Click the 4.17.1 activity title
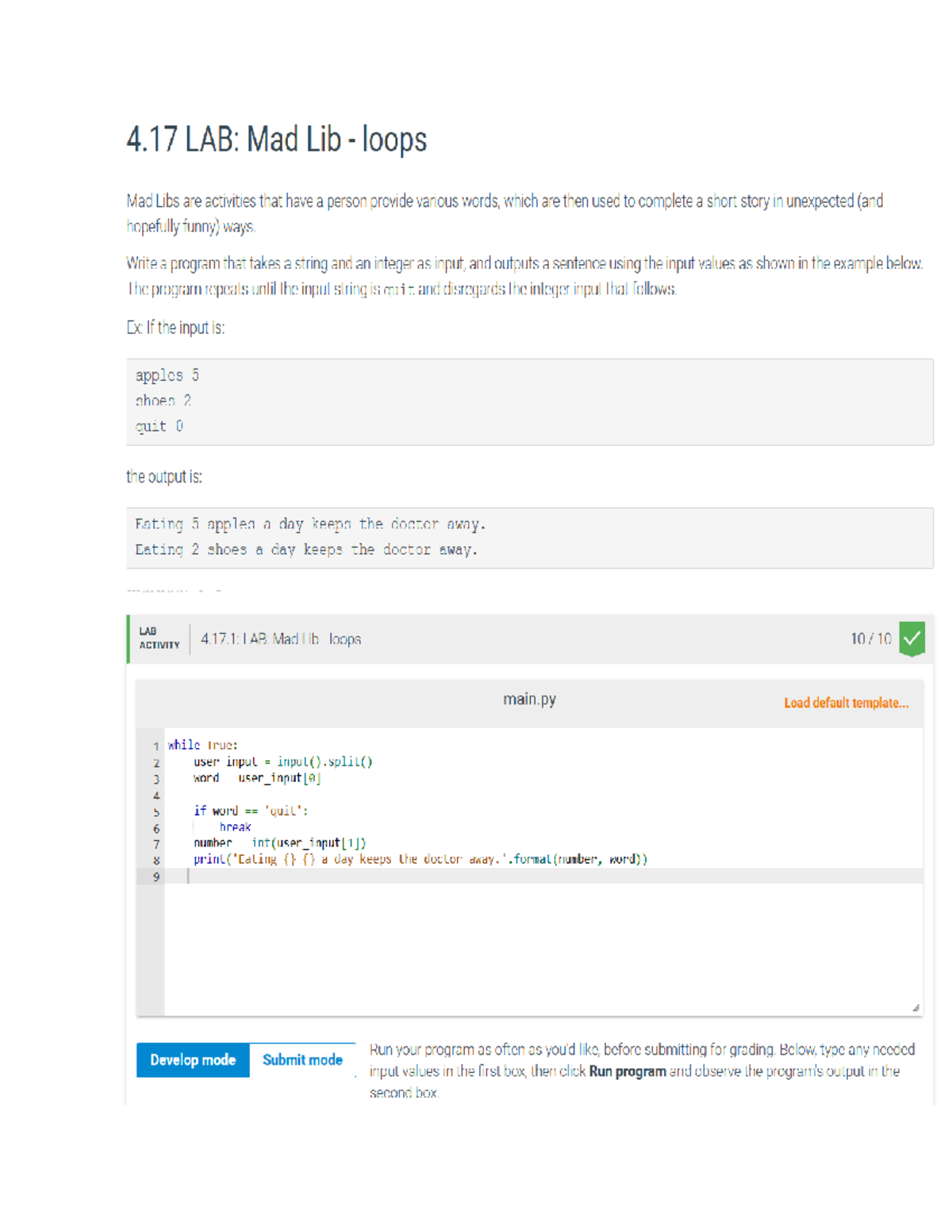 (x=281, y=639)
